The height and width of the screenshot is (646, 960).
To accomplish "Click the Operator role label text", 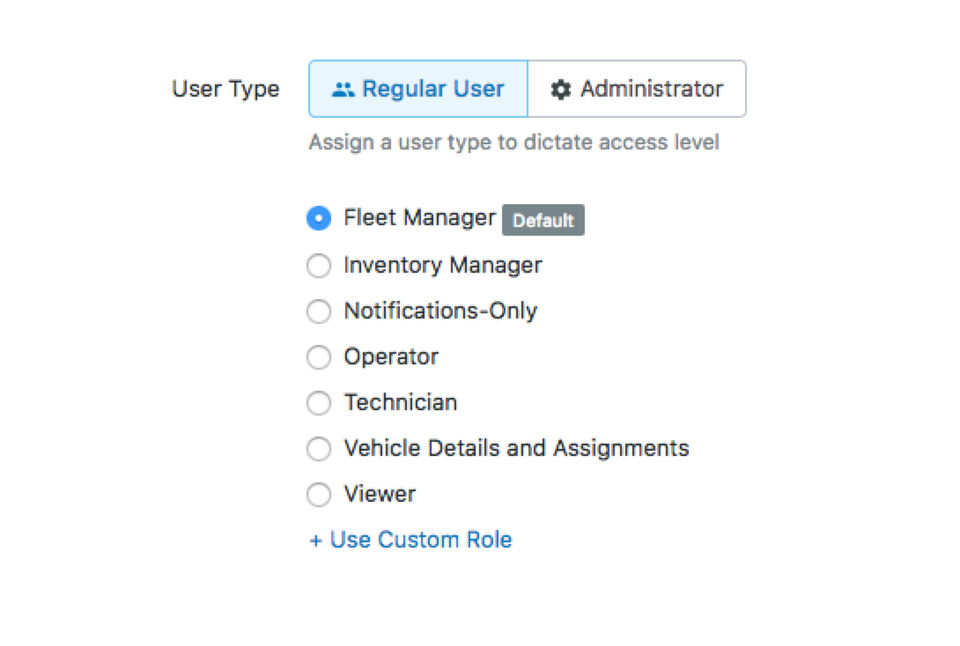I will [391, 357].
